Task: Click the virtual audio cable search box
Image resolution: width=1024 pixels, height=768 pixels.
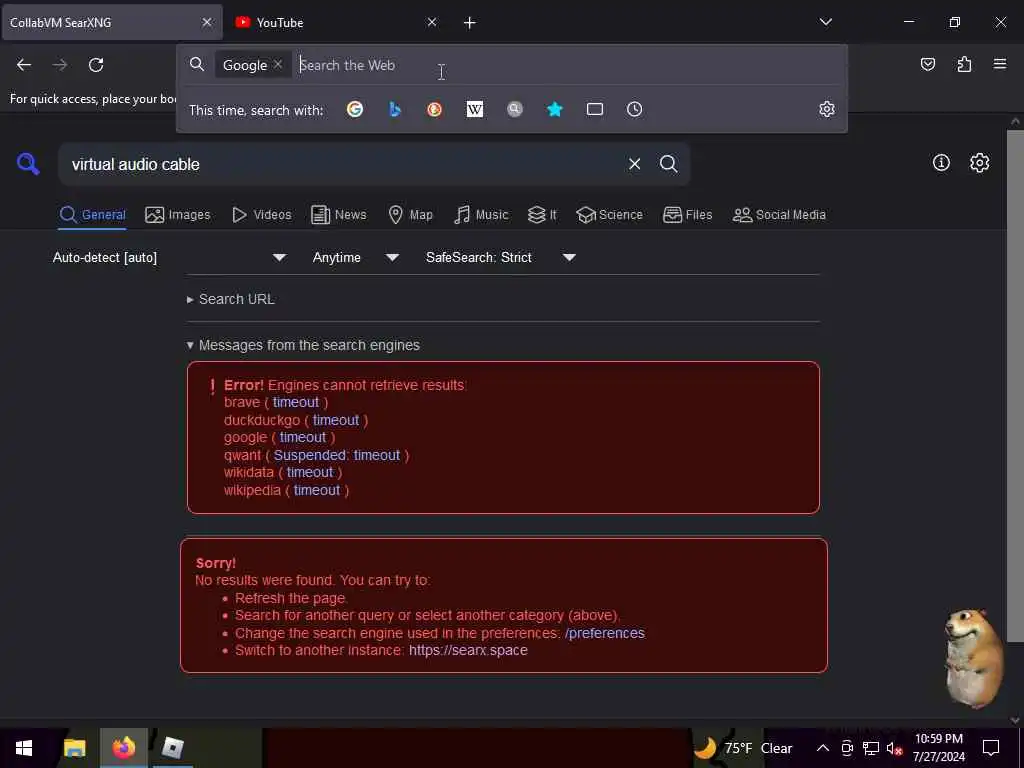Action: 343,164
